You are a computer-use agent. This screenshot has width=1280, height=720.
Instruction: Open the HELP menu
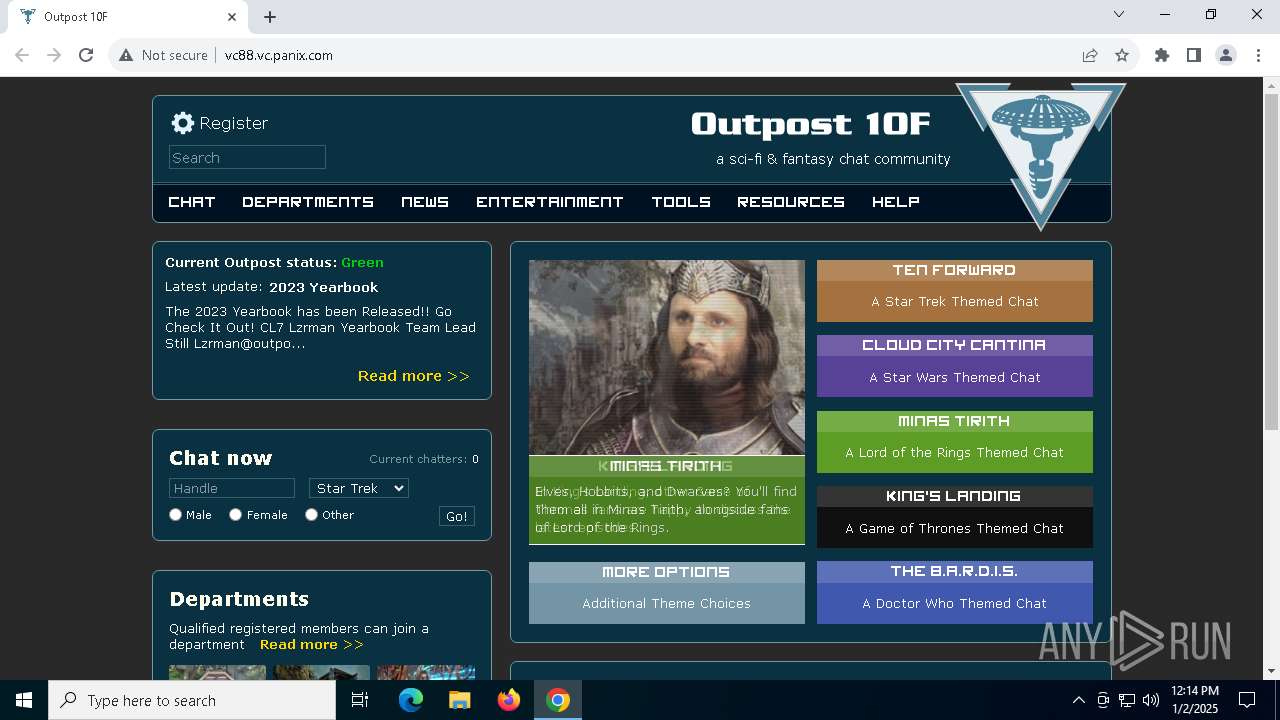tap(896, 202)
